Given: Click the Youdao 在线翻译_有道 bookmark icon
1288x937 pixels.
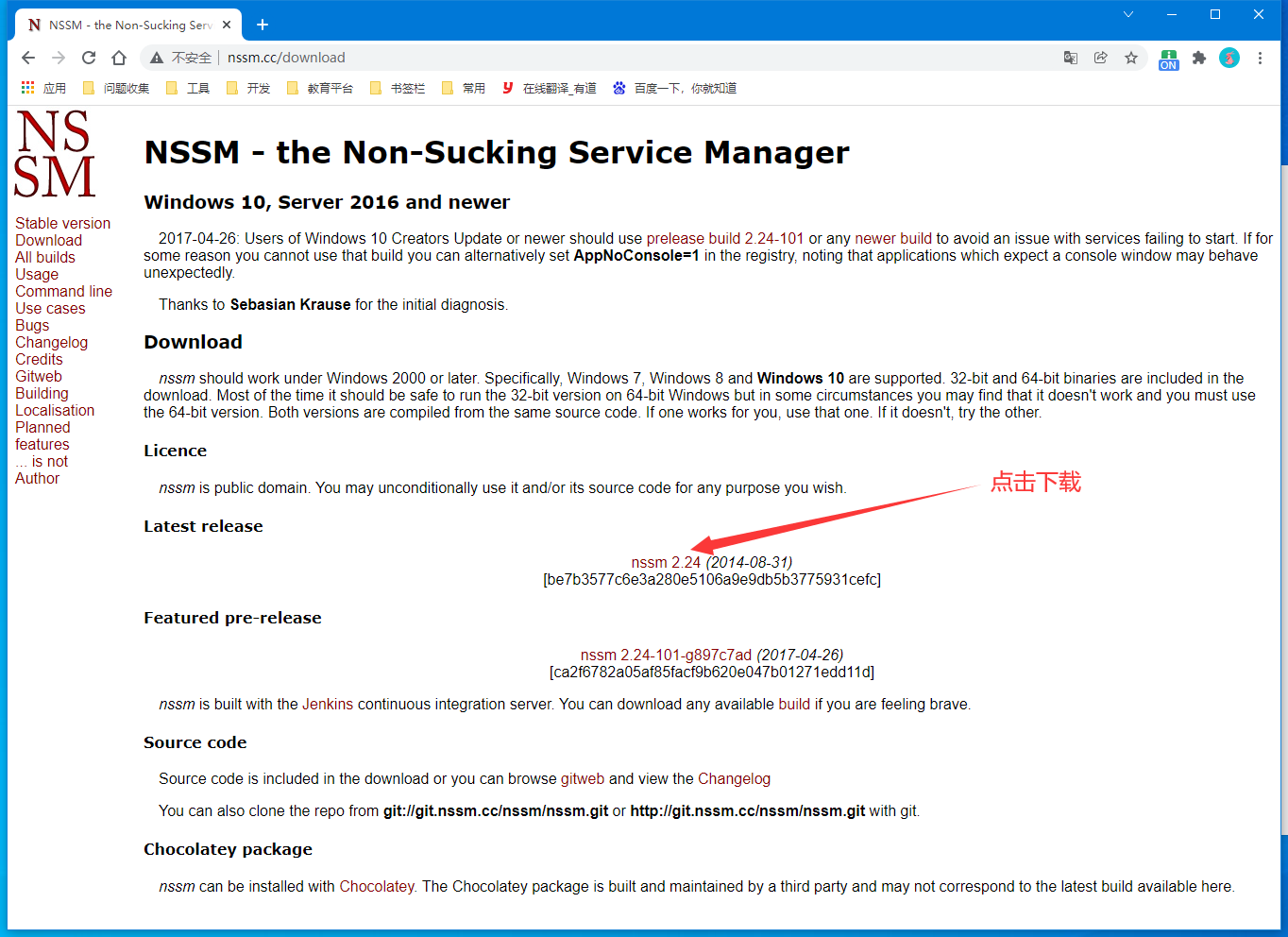Looking at the screenshot, I should tap(507, 88).
